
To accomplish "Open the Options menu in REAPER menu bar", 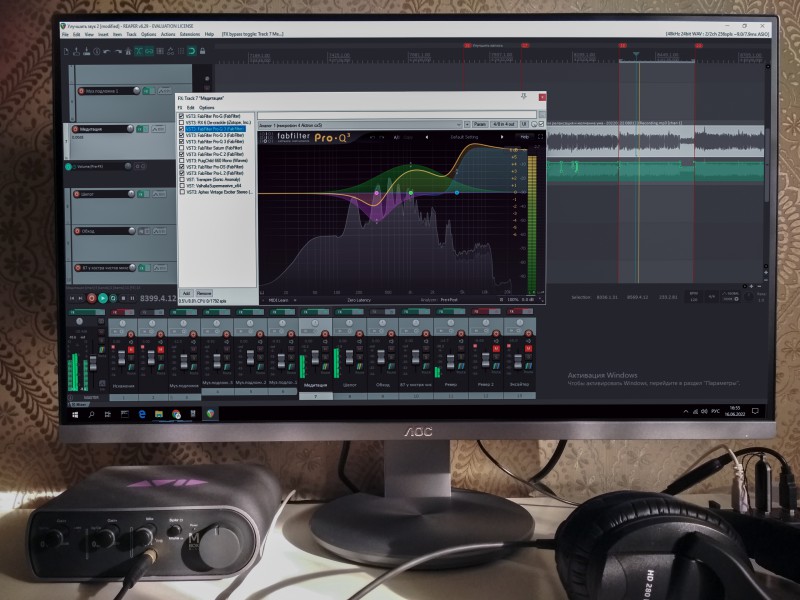I will point(148,34).
